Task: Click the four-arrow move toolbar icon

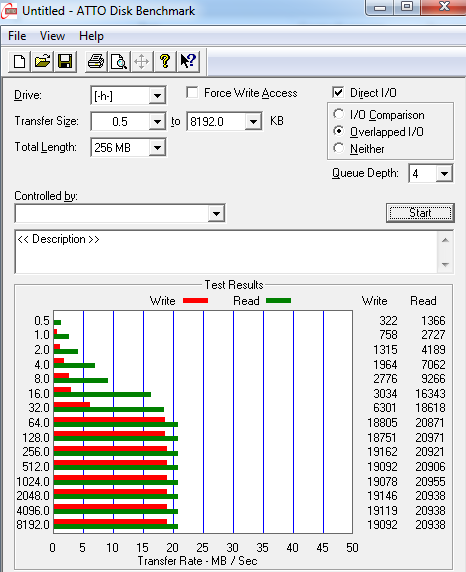Action: pos(142,61)
